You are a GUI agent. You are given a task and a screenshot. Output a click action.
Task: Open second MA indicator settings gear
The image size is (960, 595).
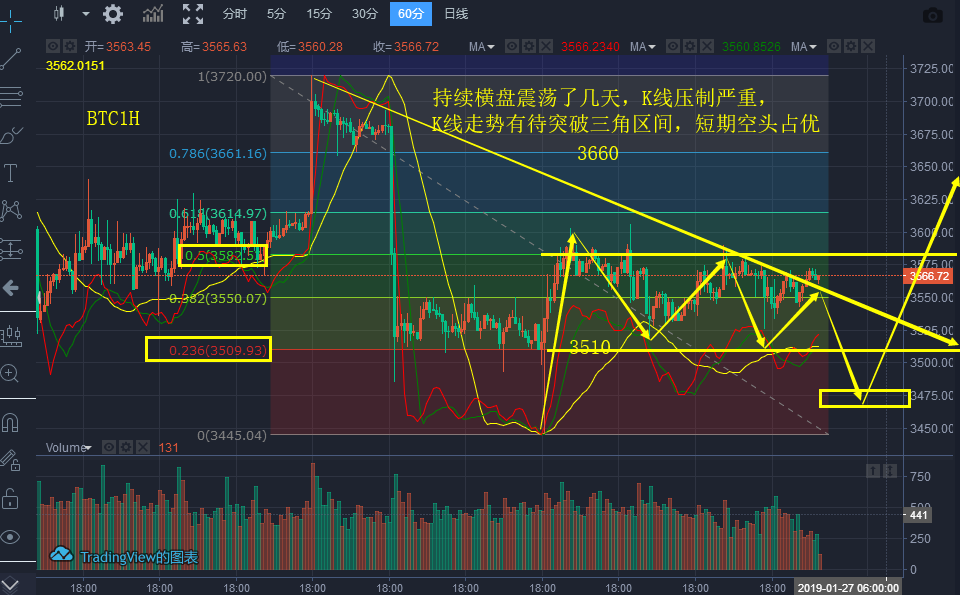click(690, 46)
